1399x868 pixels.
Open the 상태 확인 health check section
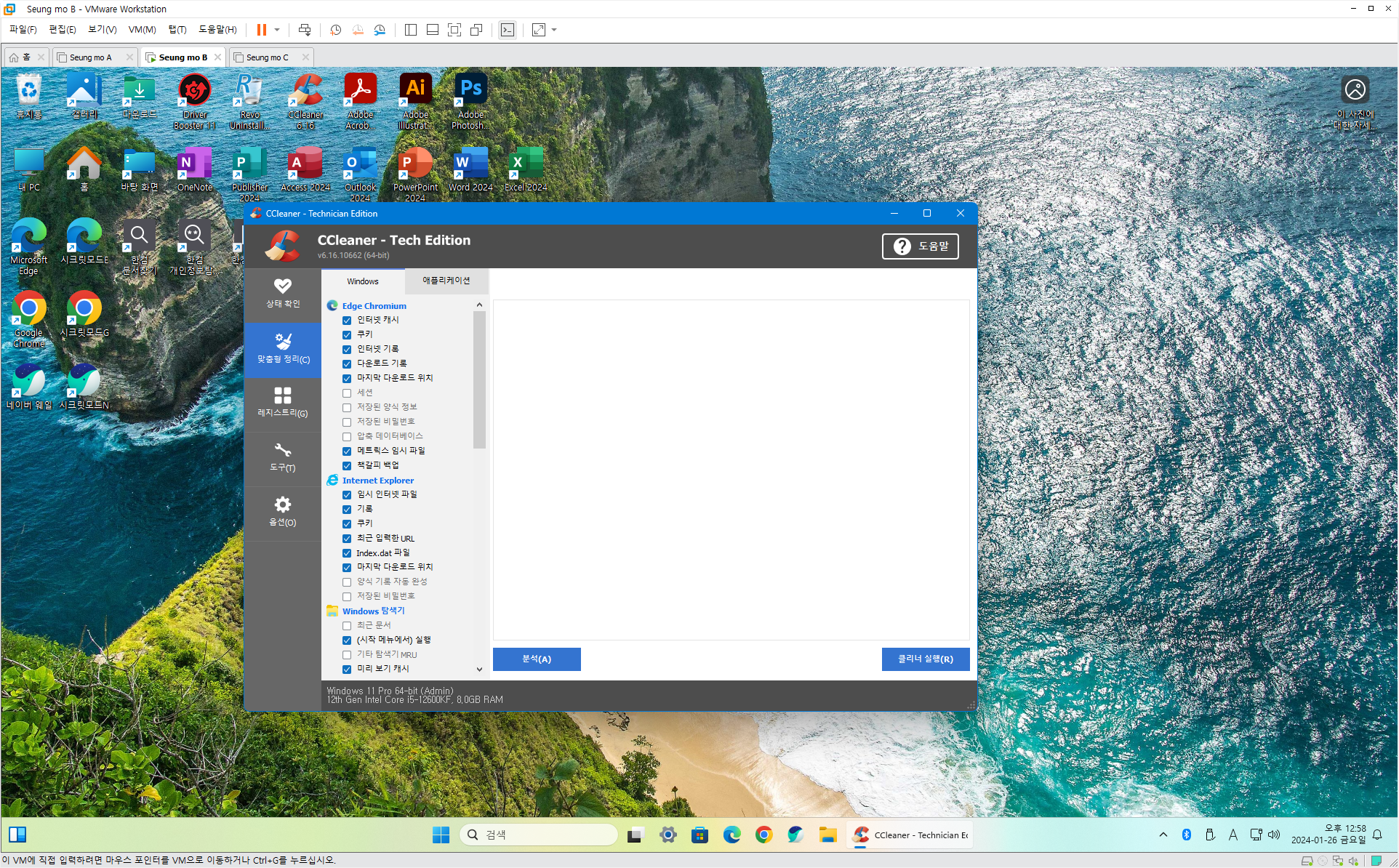point(282,292)
